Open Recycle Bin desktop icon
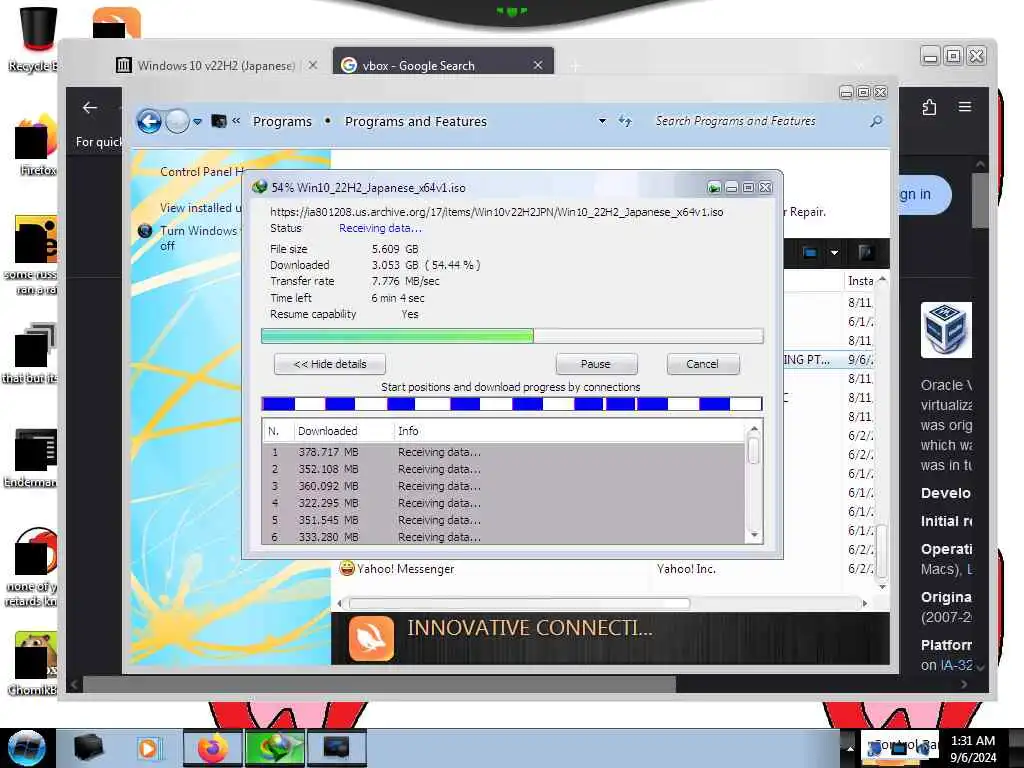1024x768 pixels. point(36,39)
